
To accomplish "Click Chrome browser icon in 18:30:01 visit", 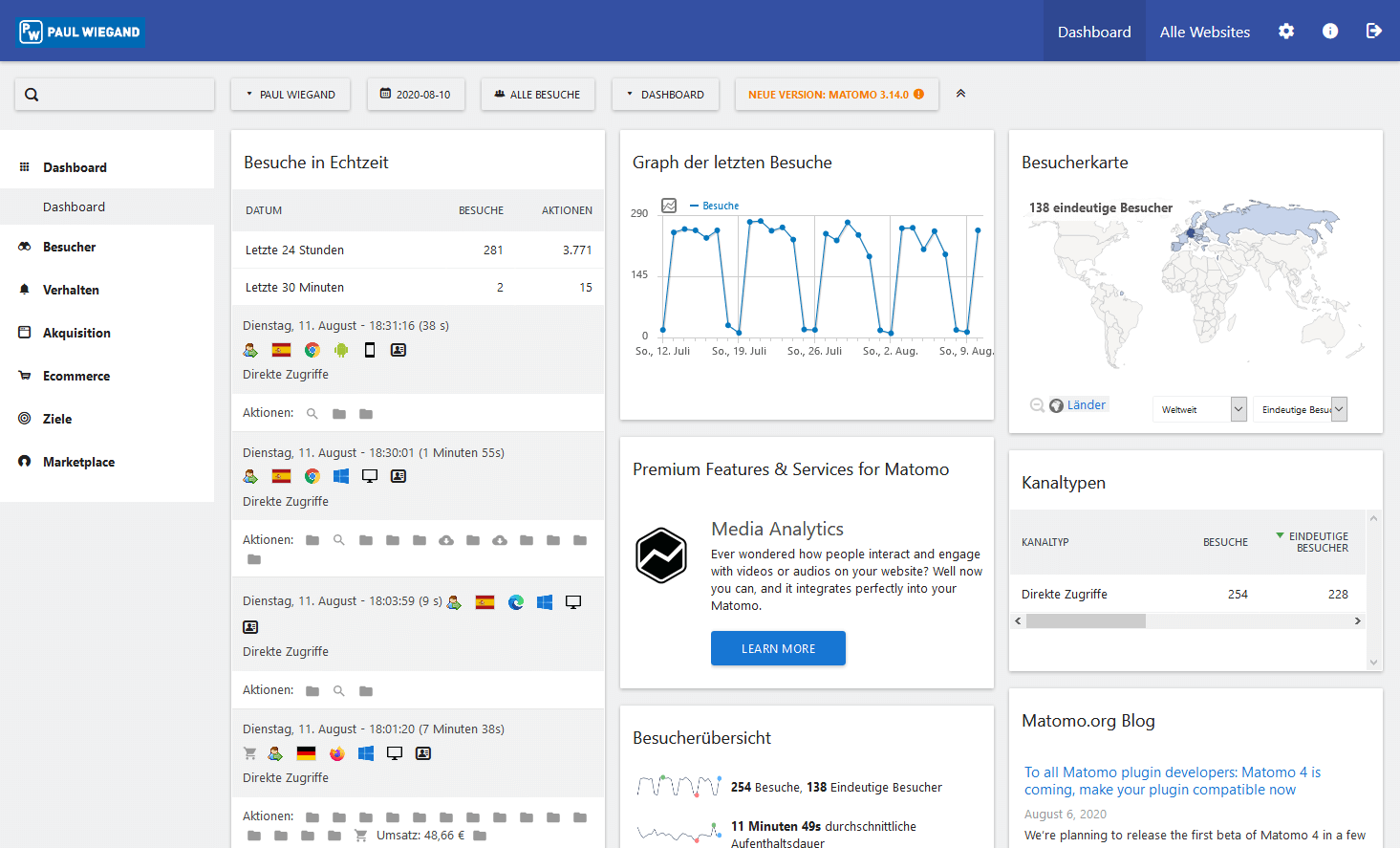I will (312, 476).
